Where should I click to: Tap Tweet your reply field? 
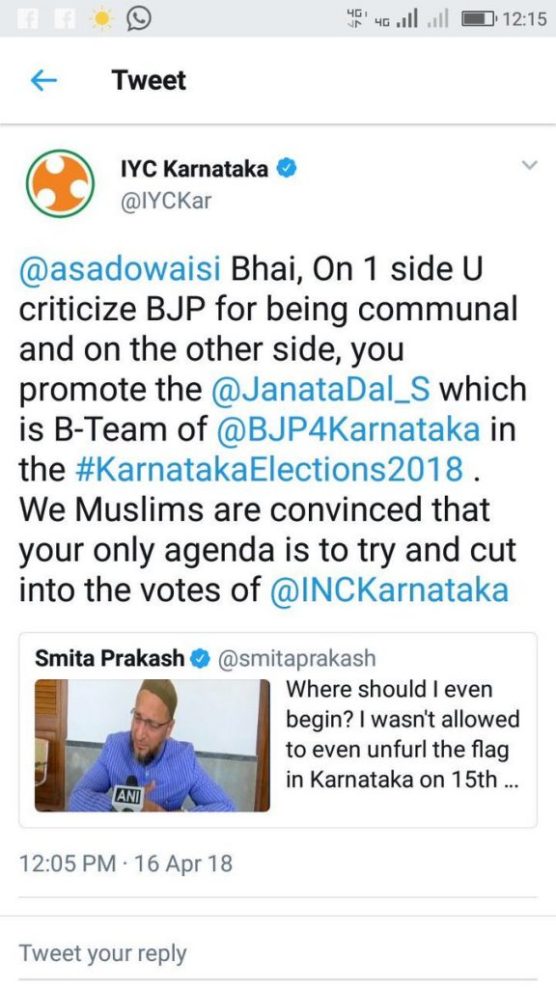(277, 953)
